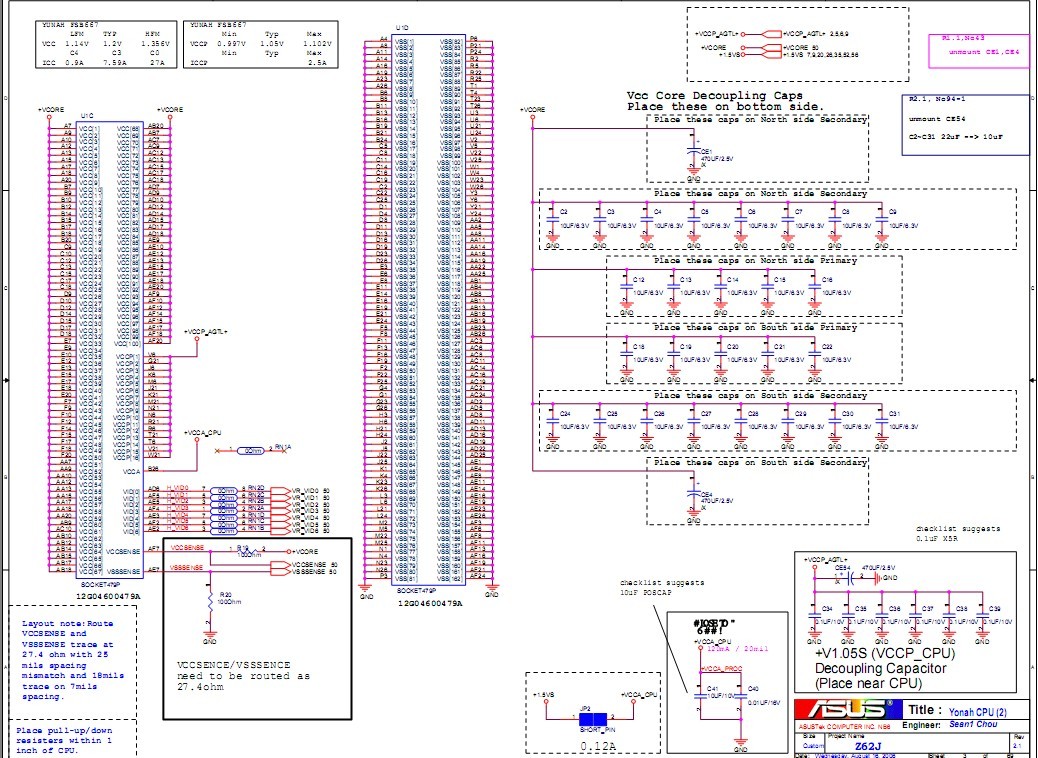Select the RN1A 0 Ohm resistor symbol

click(x=250, y=450)
